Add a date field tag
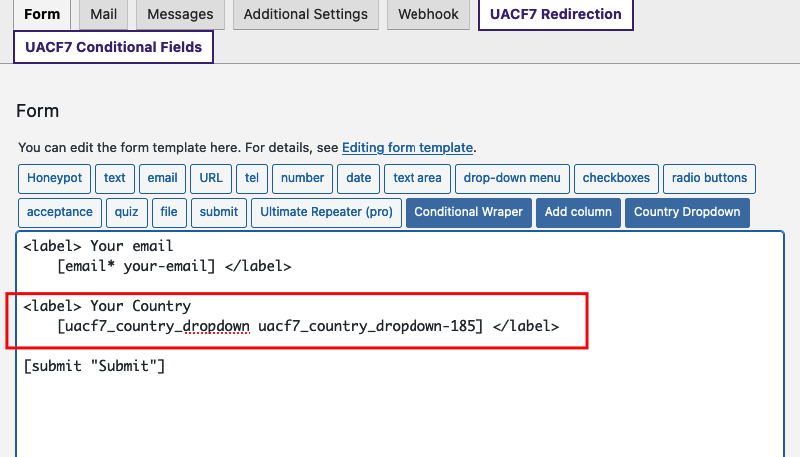Image resolution: width=800 pixels, height=457 pixels. [x=358, y=179]
